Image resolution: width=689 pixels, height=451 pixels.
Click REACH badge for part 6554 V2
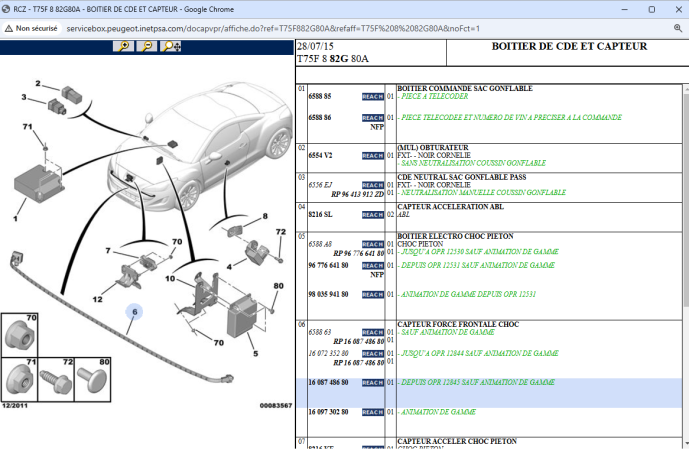pyautogui.click(x=373, y=156)
